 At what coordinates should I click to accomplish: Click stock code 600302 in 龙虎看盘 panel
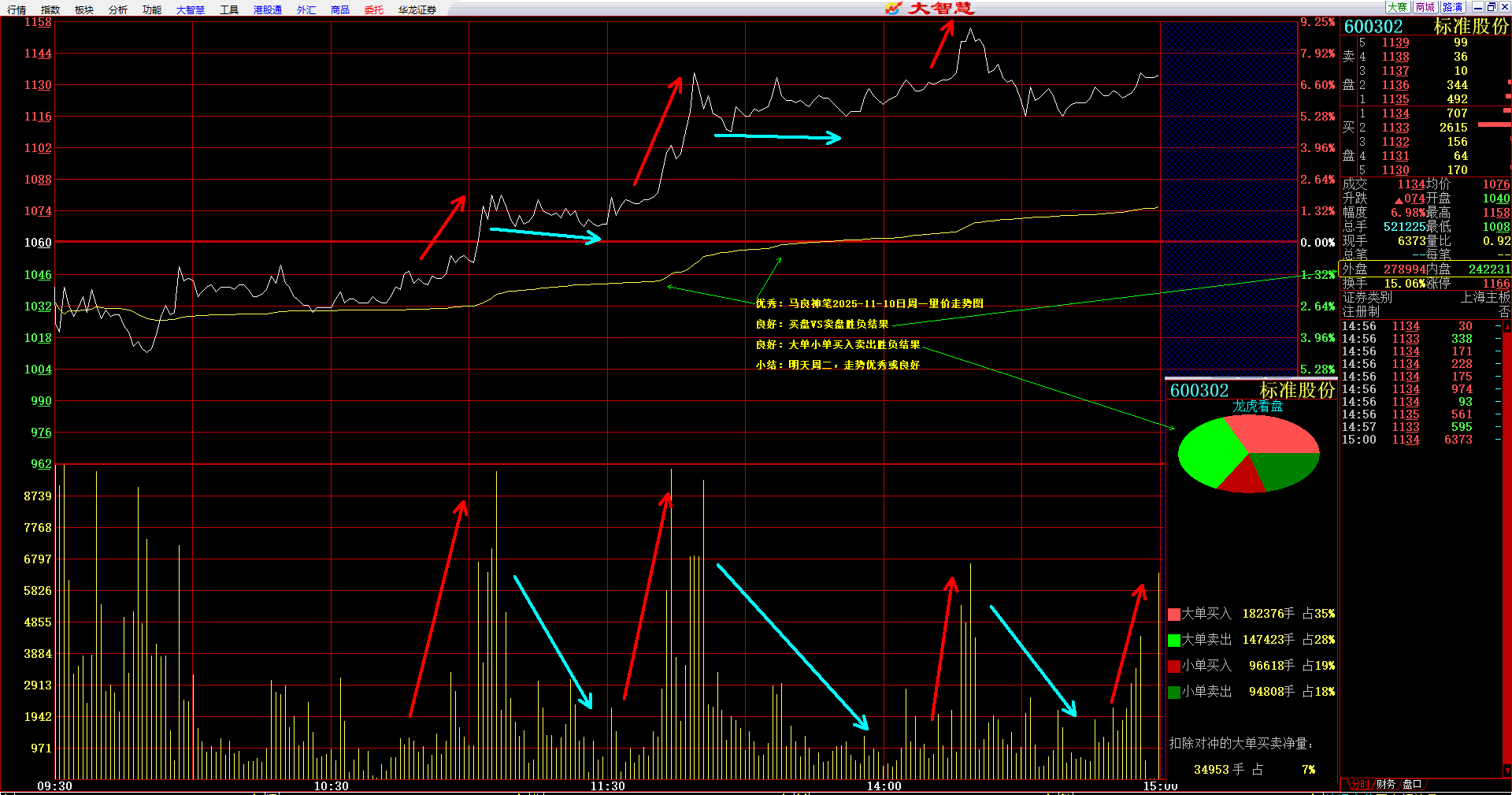(x=1199, y=391)
